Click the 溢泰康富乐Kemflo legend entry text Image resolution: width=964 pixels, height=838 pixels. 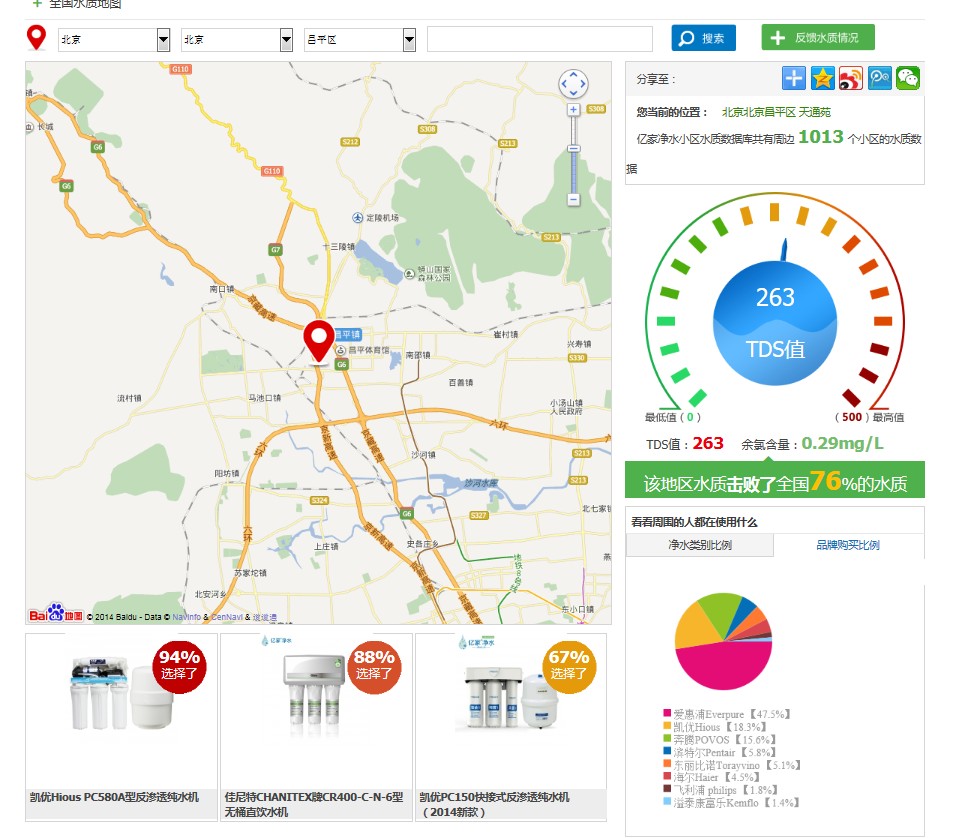(x=736, y=802)
